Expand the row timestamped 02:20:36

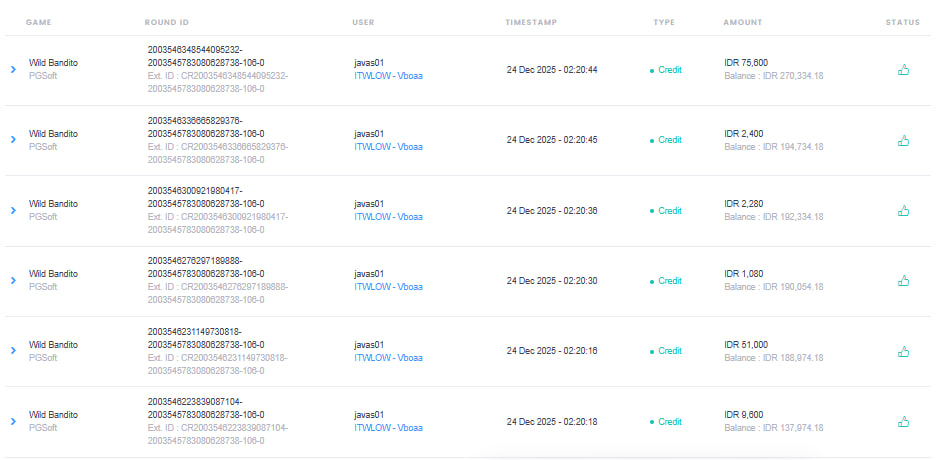click(13, 210)
